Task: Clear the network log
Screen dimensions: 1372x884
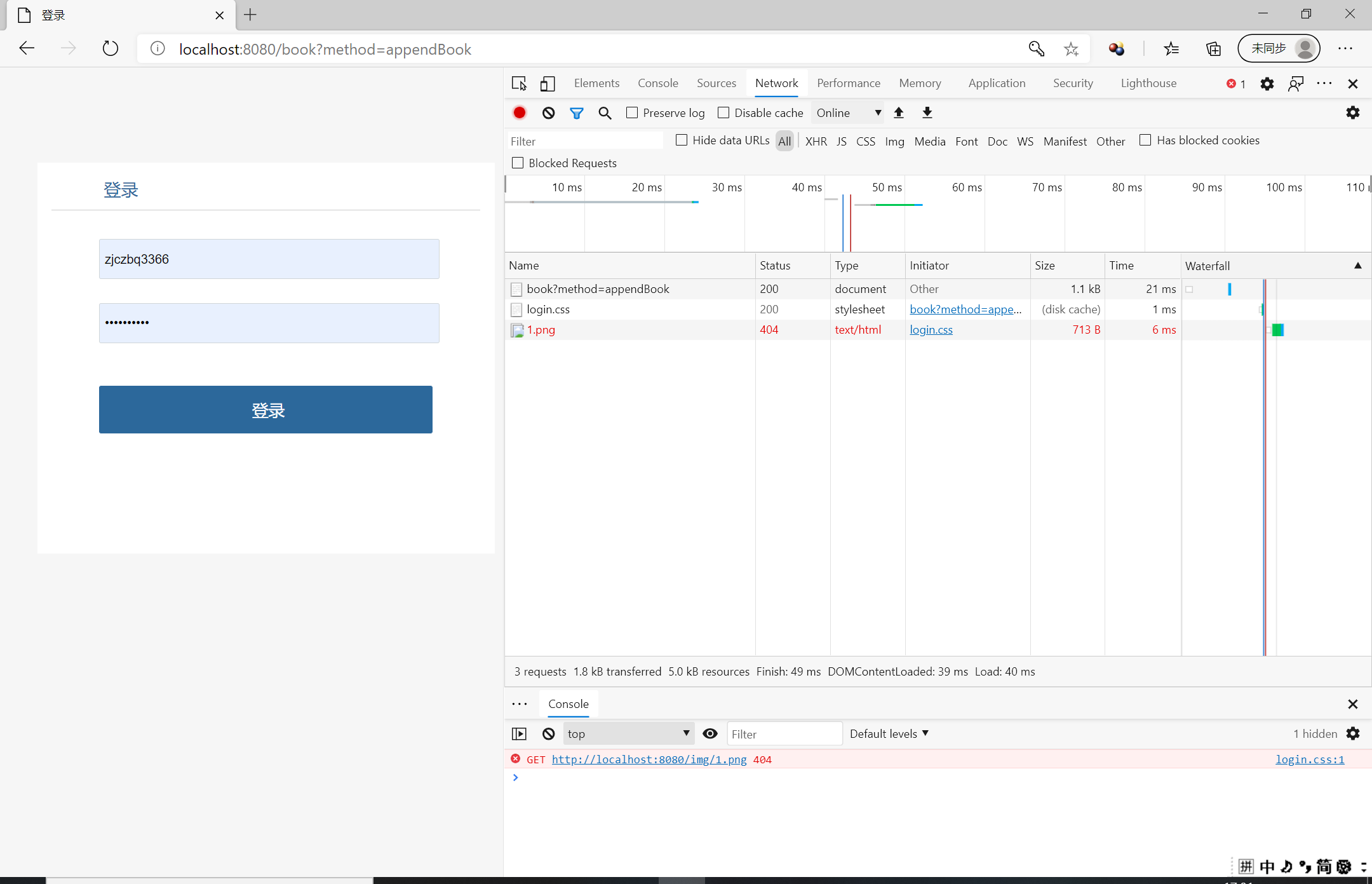Action: coord(548,113)
